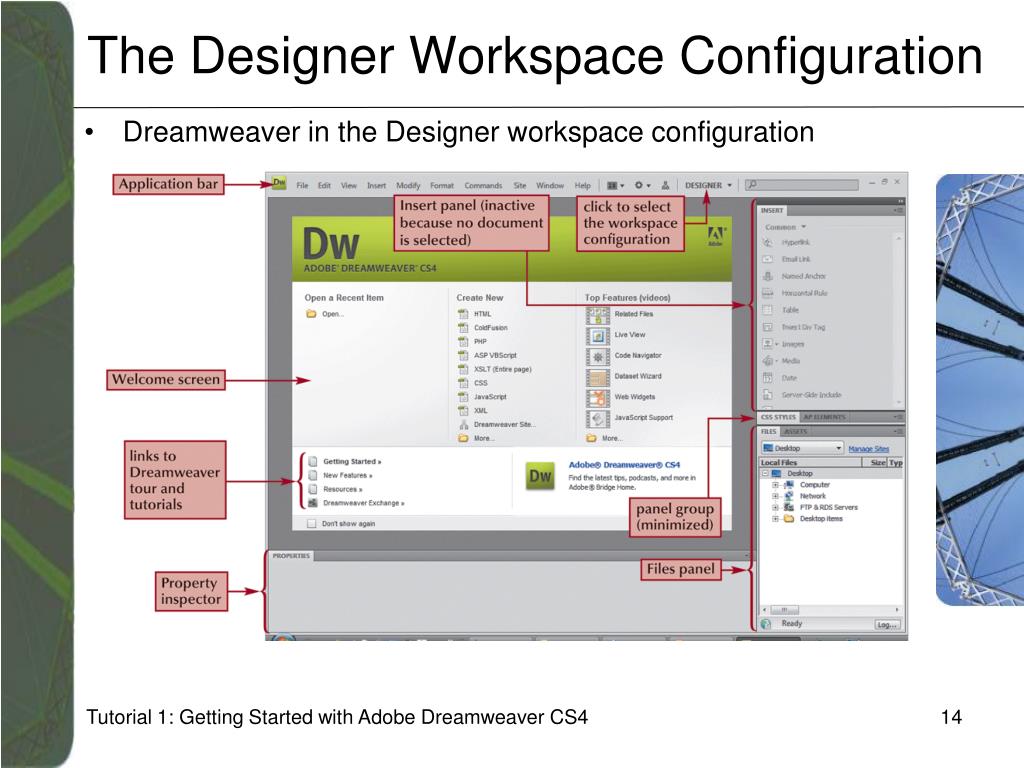Click the Server-Side Include icon
Viewport: 1024px width, 768px height.
tap(768, 395)
